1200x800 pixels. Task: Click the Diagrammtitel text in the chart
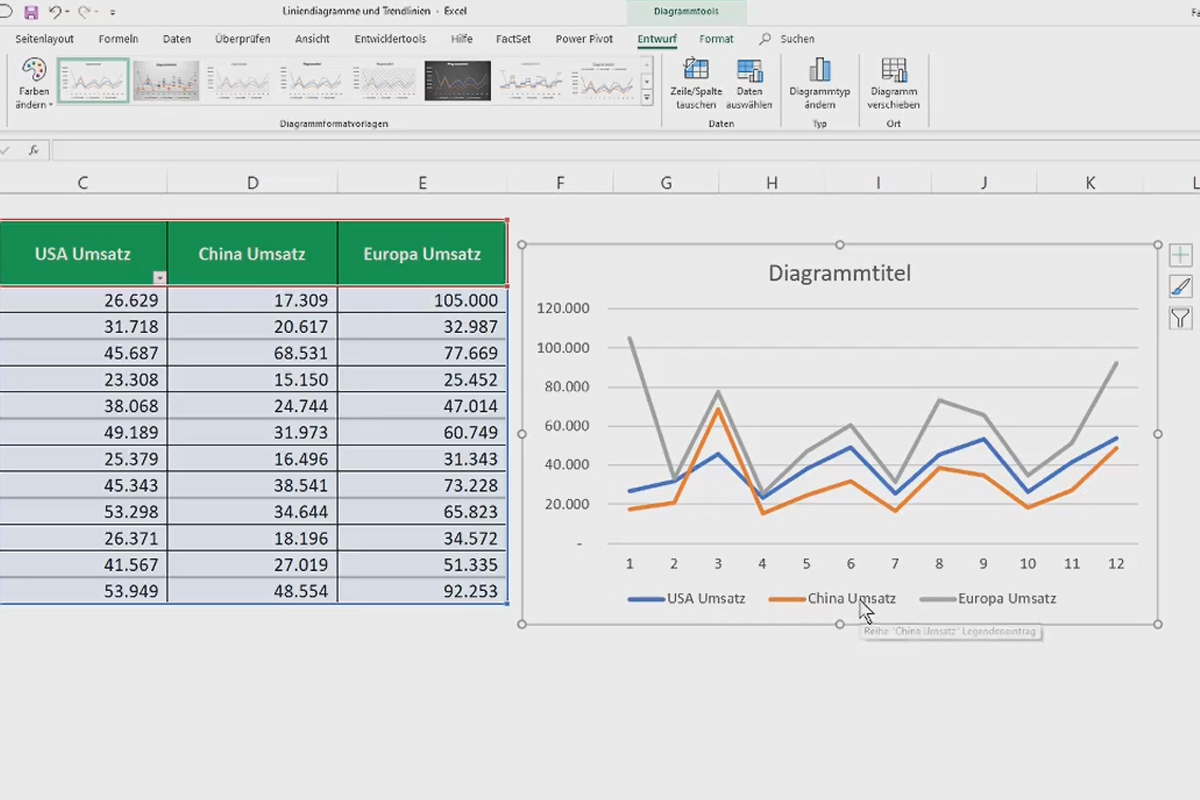tap(839, 272)
